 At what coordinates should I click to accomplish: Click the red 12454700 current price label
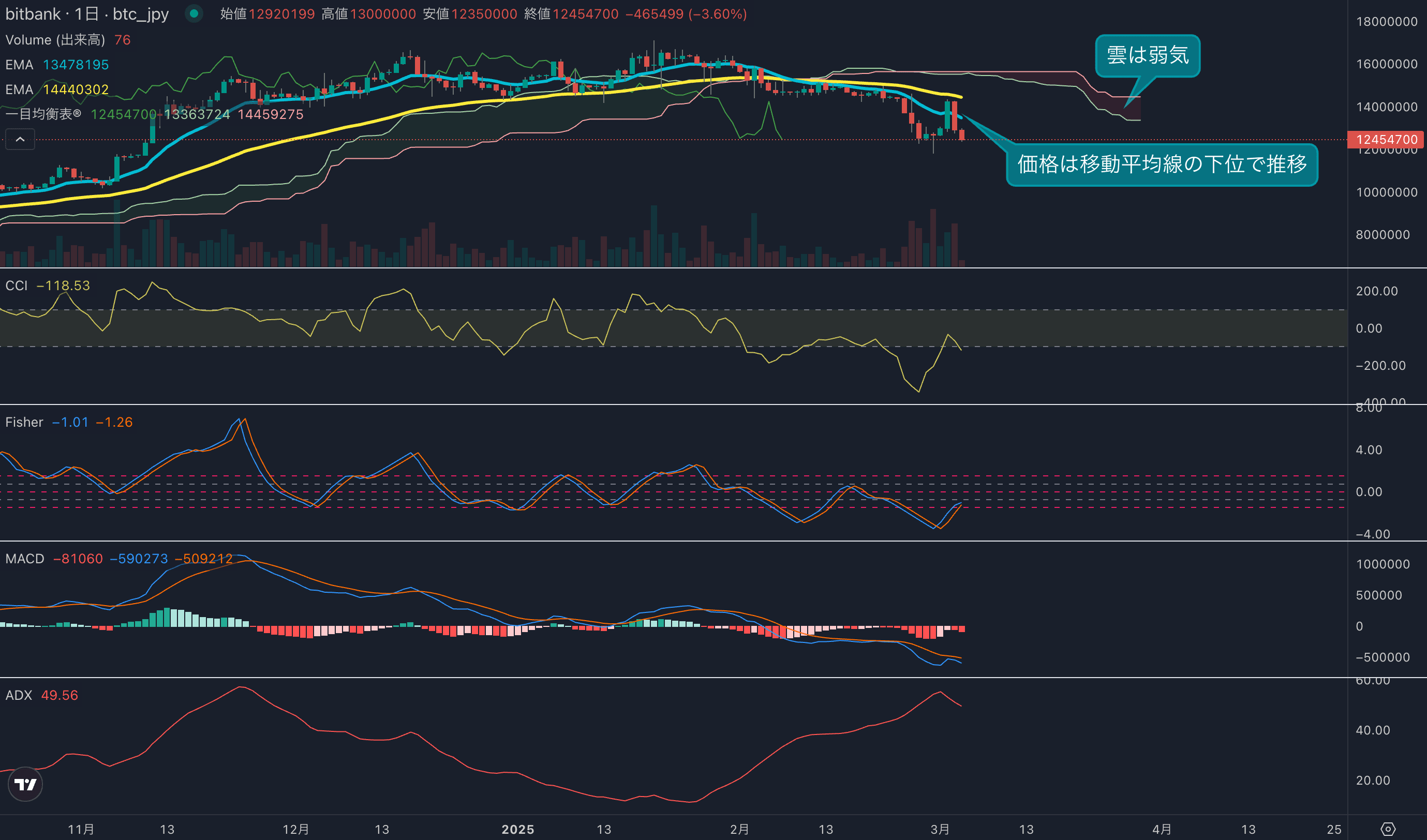click(1386, 139)
